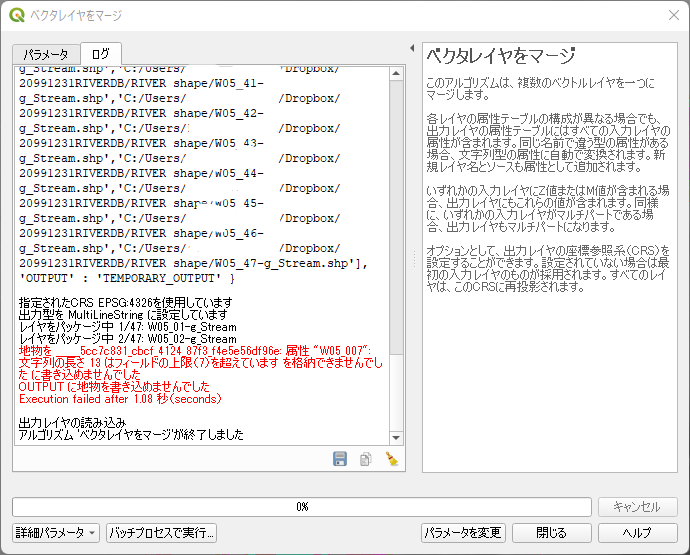Switch to the パラメータ tab
The height and width of the screenshot is (555, 690).
(x=46, y=54)
